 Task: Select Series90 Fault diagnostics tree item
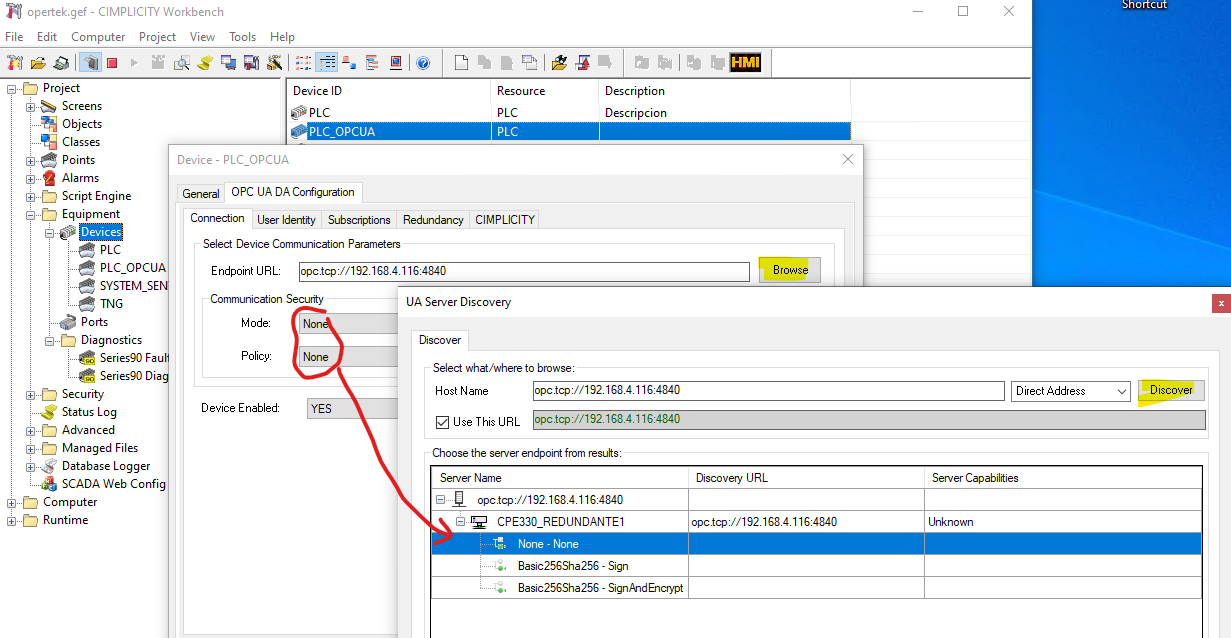point(134,358)
